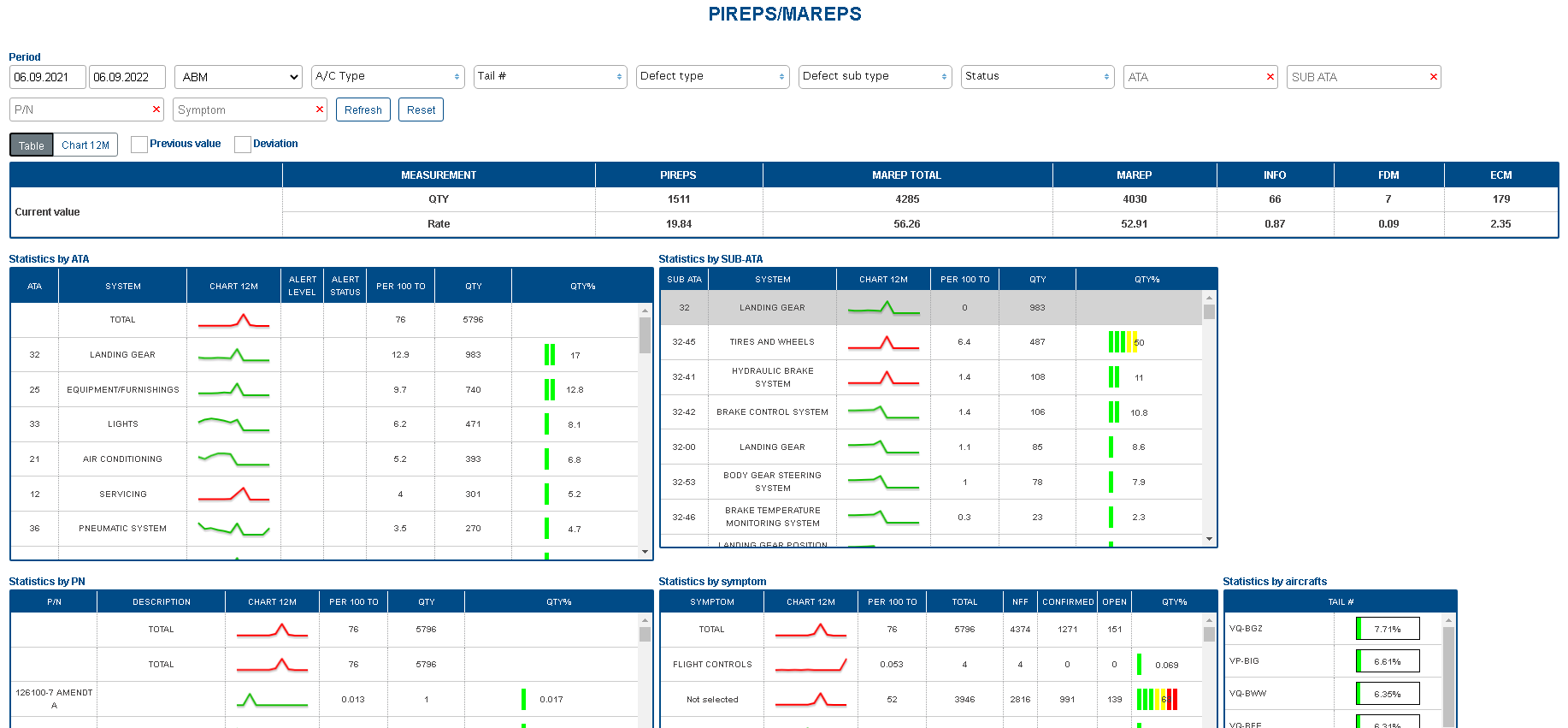The width and height of the screenshot is (1568, 728).
Task: Open the A/C Type dropdown
Action: pos(388,76)
